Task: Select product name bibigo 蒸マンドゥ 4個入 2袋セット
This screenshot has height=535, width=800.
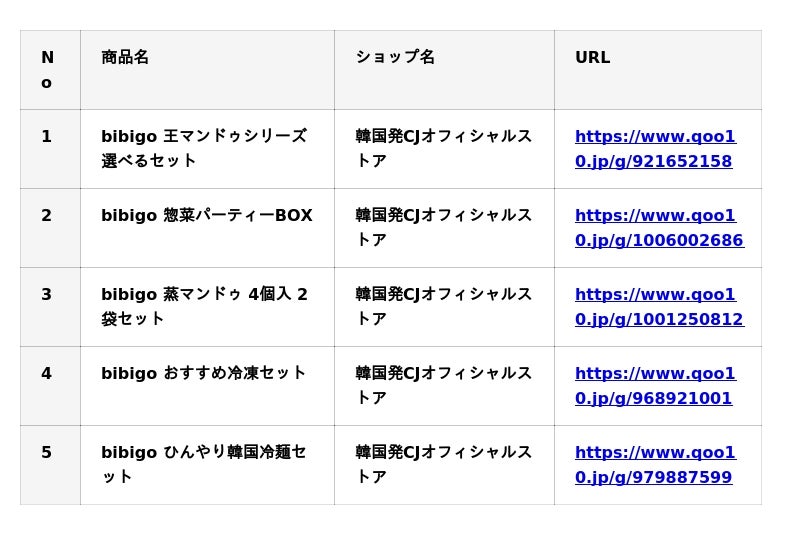Action: click(203, 306)
